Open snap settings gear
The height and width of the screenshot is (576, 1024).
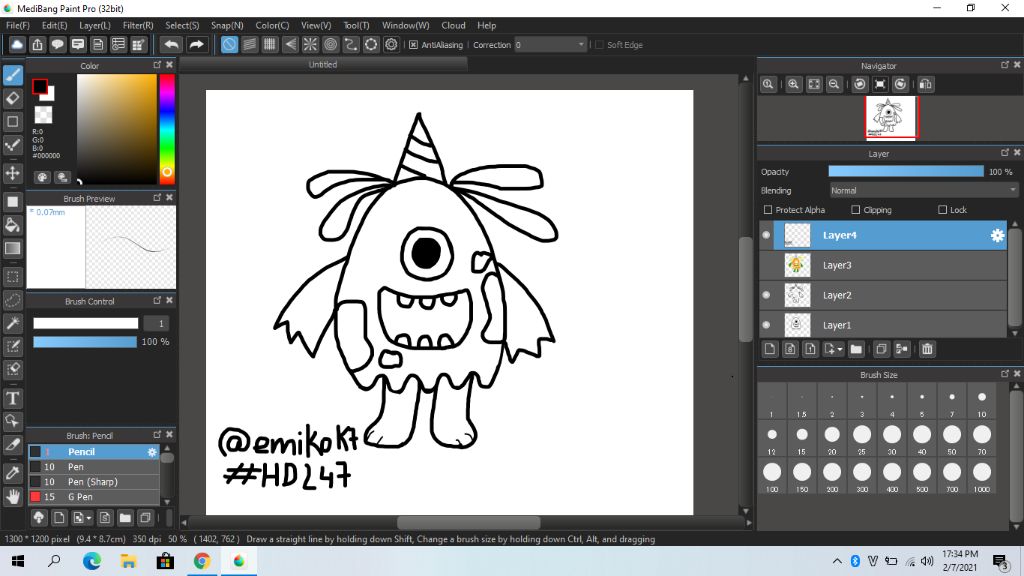tap(391, 44)
